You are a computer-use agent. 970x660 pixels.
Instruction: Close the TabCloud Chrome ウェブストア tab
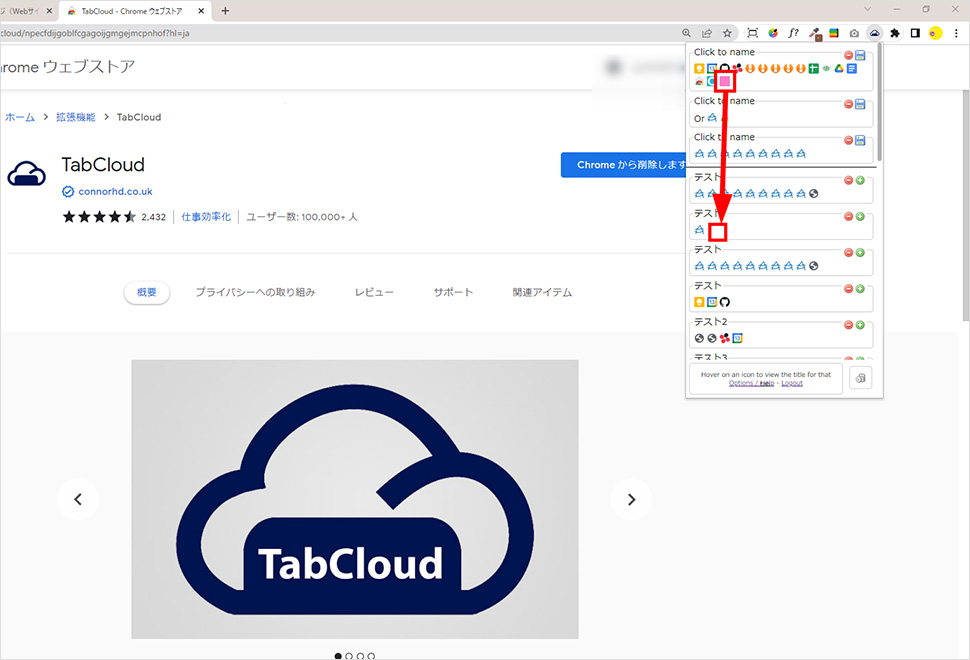click(201, 11)
